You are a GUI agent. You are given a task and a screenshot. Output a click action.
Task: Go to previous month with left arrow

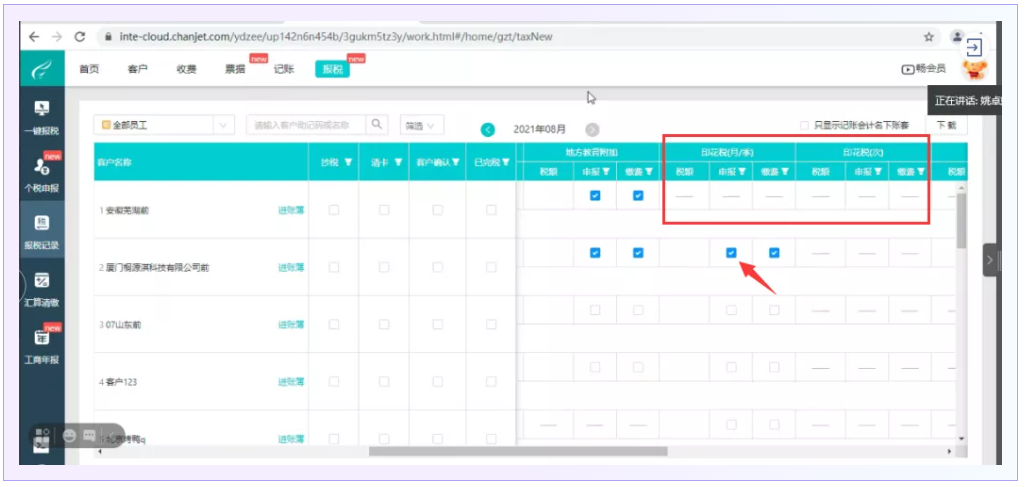click(488, 129)
